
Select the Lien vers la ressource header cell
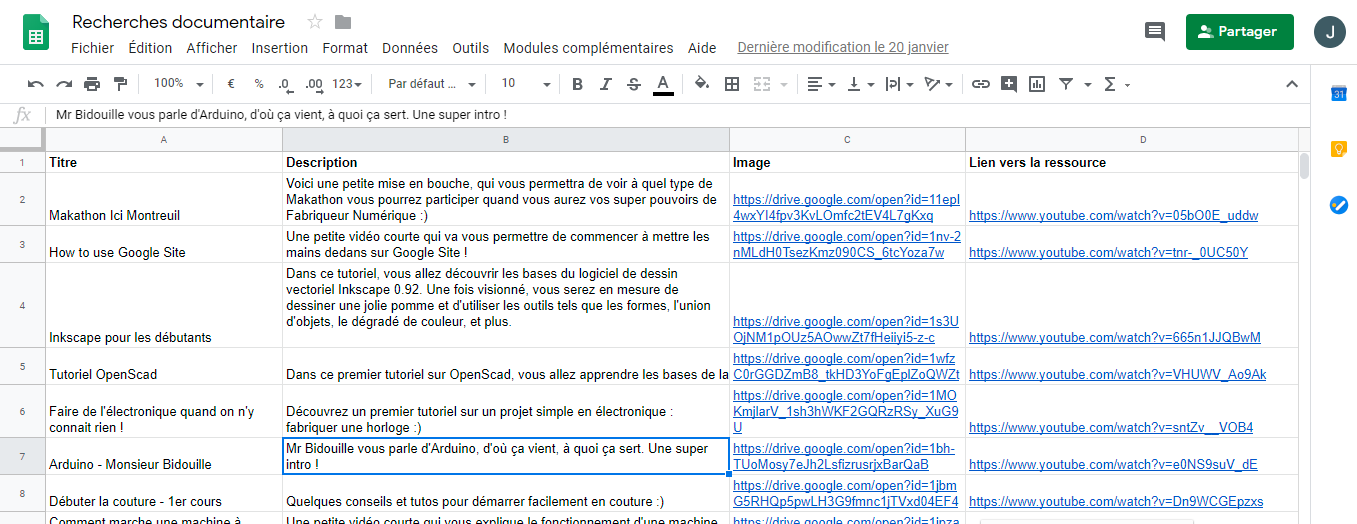click(1131, 162)
